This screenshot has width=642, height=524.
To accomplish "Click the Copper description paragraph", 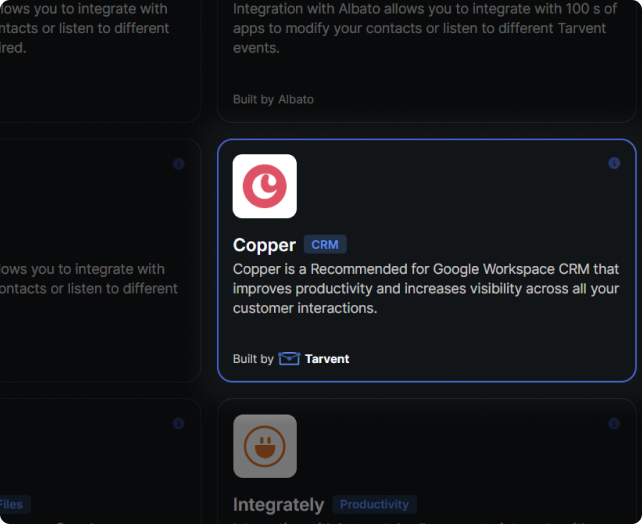I will click(426, 289).
